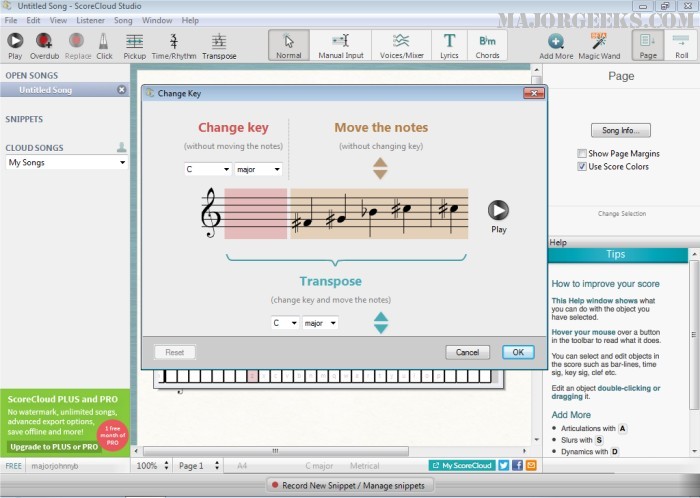Image resolution: width=700 pixels, height=498 pixels.
Task: Adjust the 100% zoom stepper
Action: pyautogui.click(x=166, y=465)
